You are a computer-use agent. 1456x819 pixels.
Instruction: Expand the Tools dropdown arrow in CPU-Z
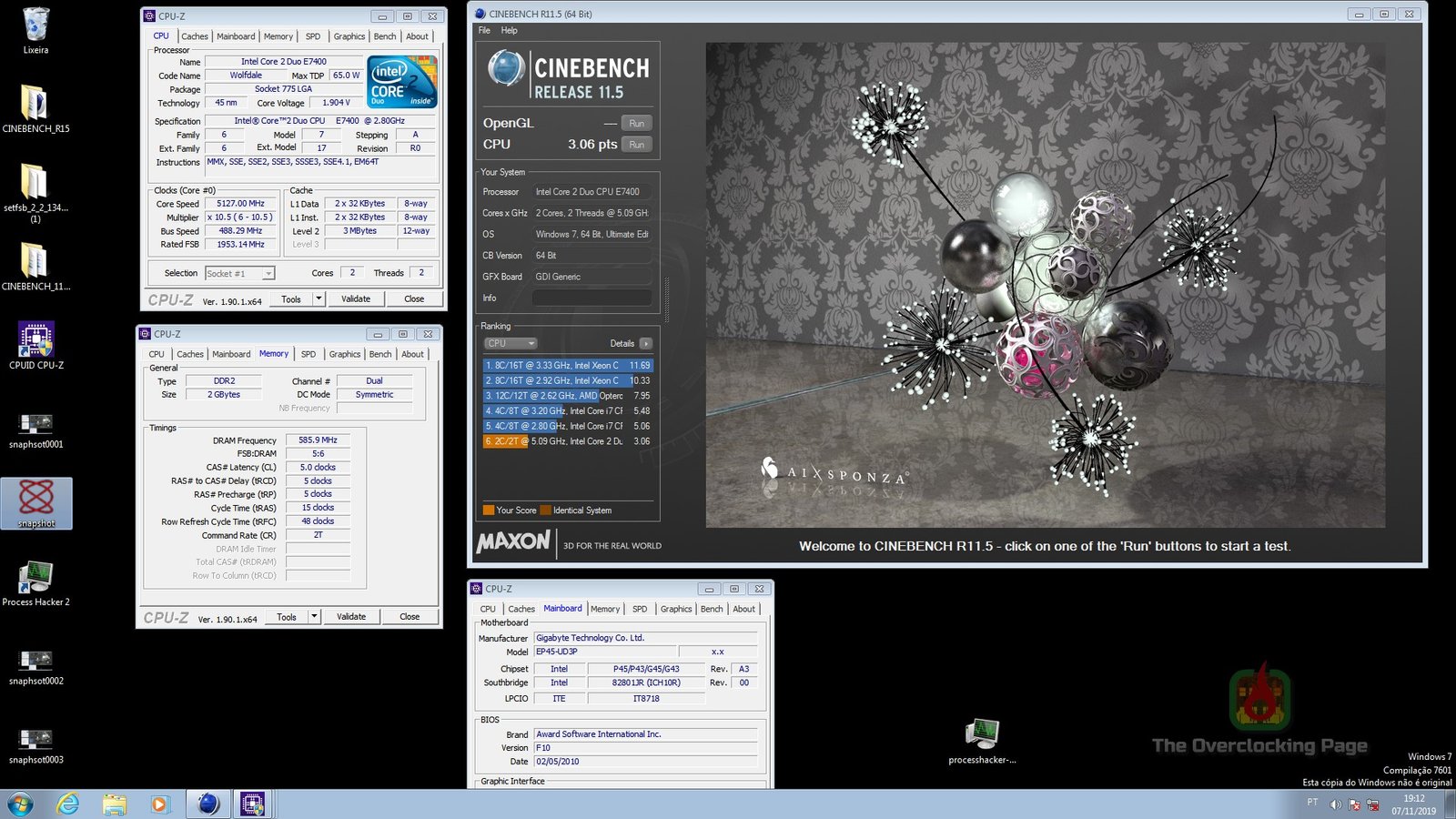[x=318, y=298]
